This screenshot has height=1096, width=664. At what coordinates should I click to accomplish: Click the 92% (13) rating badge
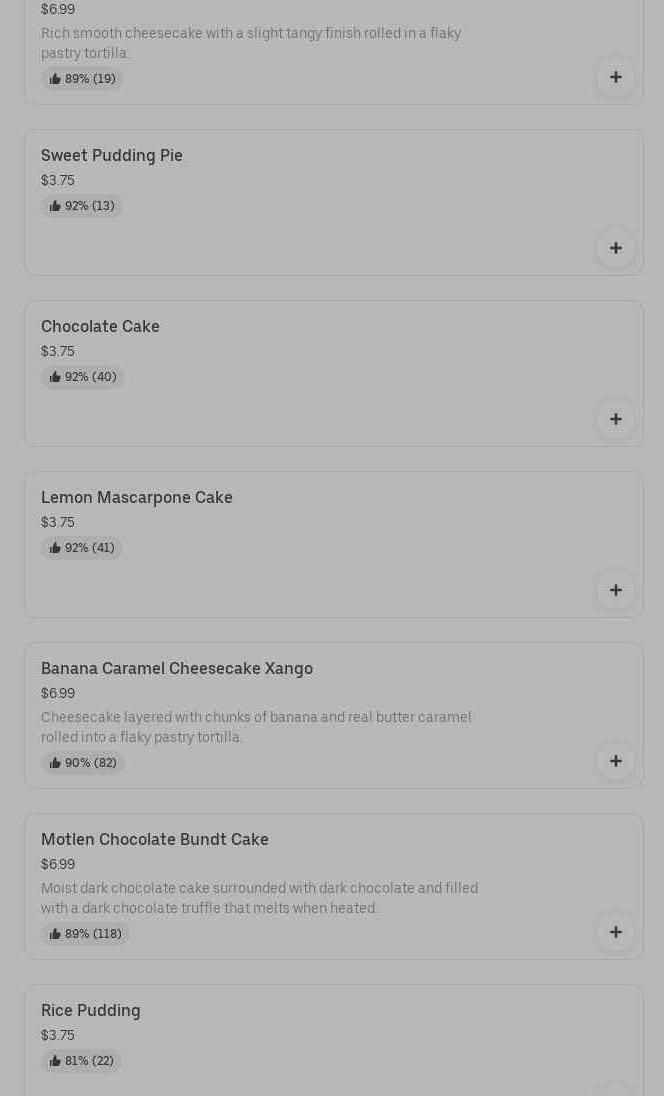click(x=82, y=206)
